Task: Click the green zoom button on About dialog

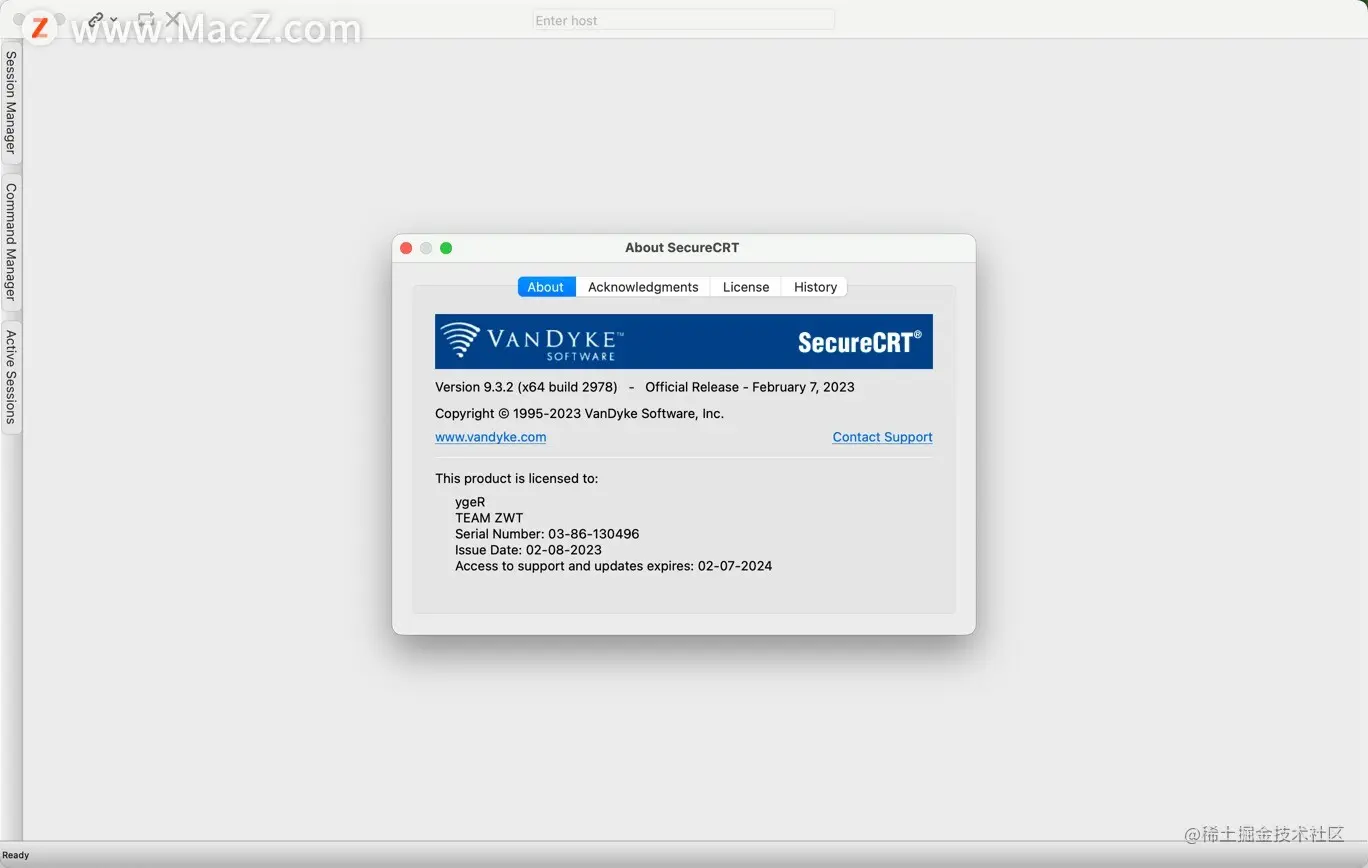Action: point(446,248)
